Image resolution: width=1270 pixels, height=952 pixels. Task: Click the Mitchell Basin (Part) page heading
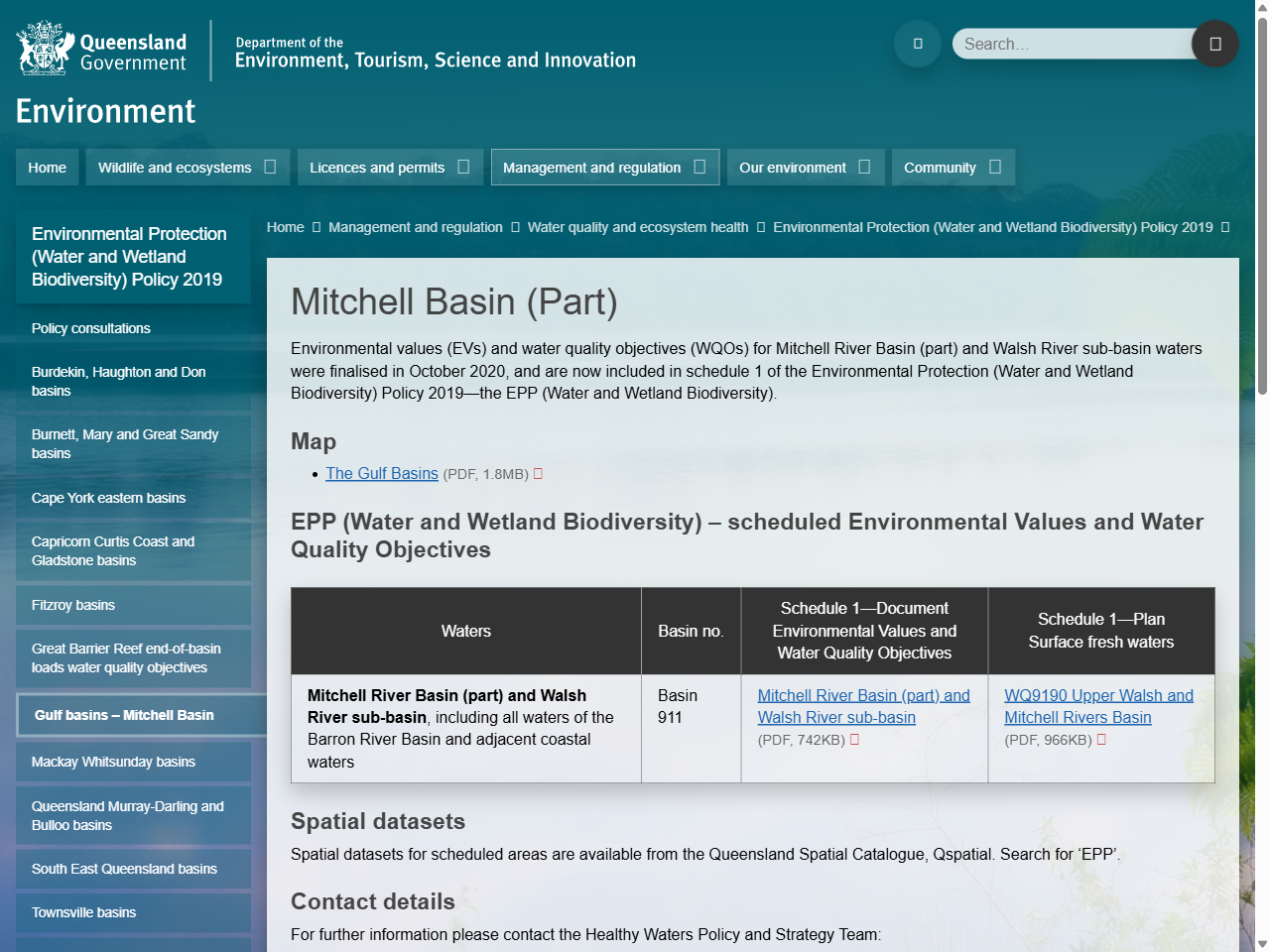click(454, 301)
